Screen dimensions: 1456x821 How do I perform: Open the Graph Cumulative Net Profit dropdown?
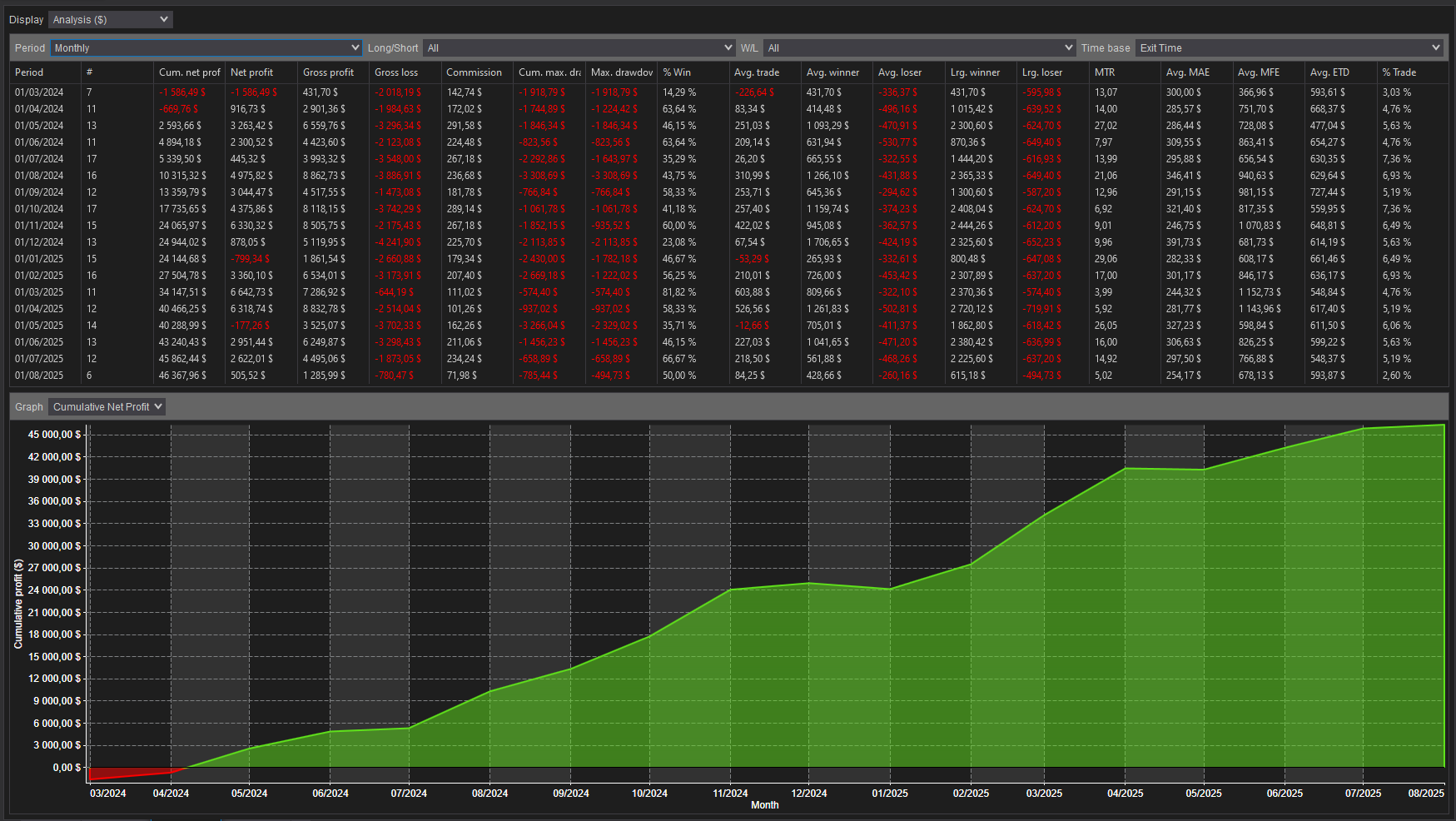pyautogui.click(x=107, y=406)
